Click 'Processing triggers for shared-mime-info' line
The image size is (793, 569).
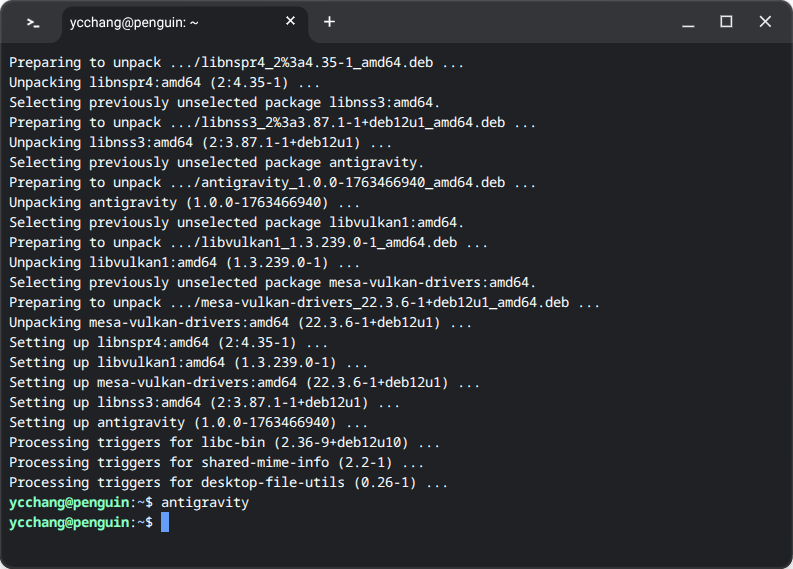pos(215,463)
